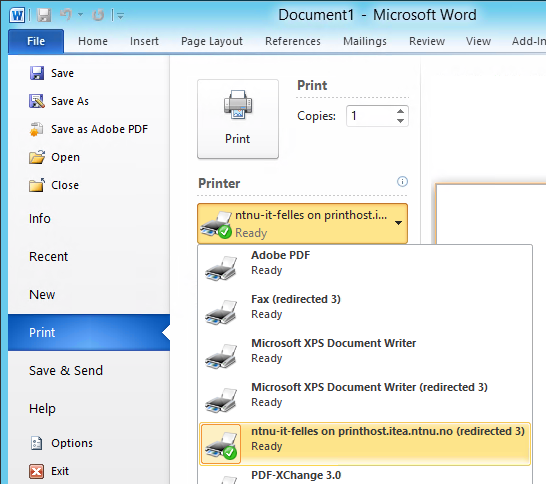
Task: Click the Adobe PDF printer icon
Action: pyautogui.click(x=221, y=268)
